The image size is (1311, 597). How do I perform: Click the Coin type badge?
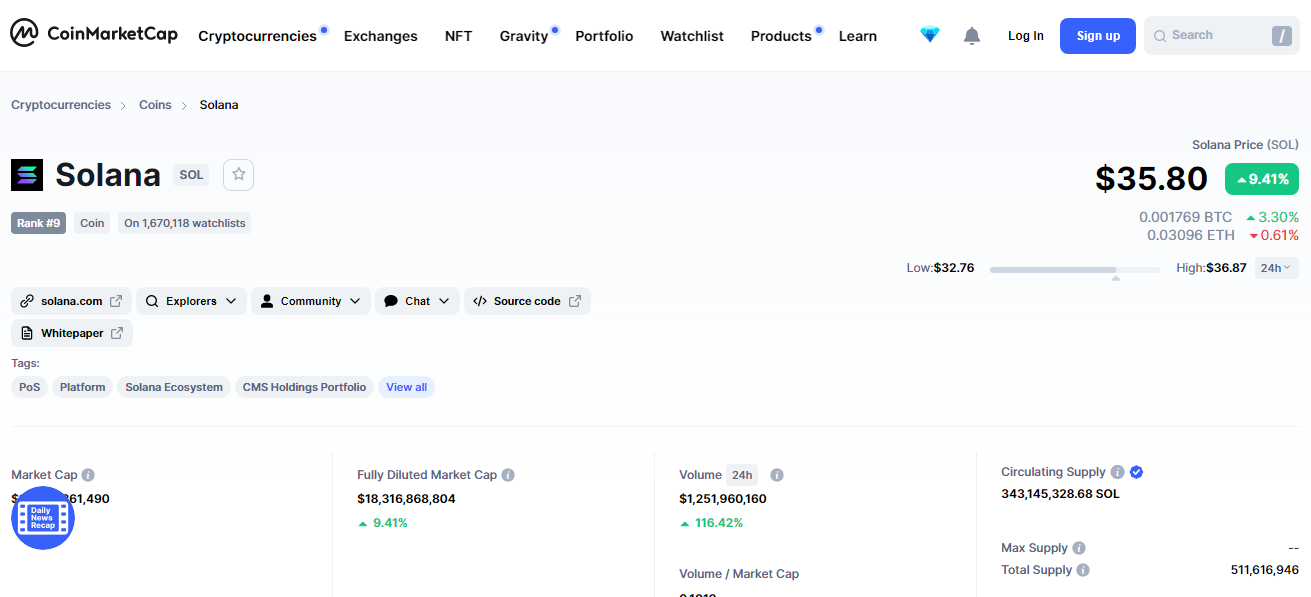[92, 223]
